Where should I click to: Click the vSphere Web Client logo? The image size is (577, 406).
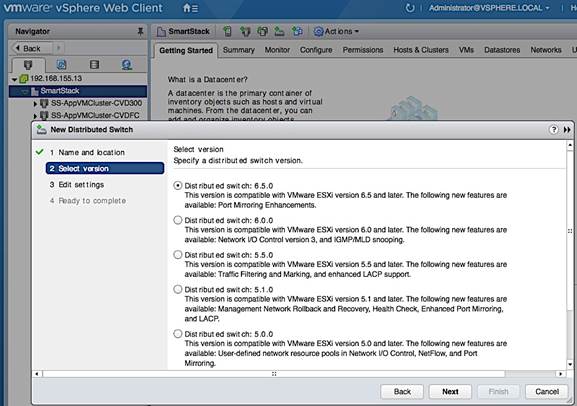click(83, 8)
